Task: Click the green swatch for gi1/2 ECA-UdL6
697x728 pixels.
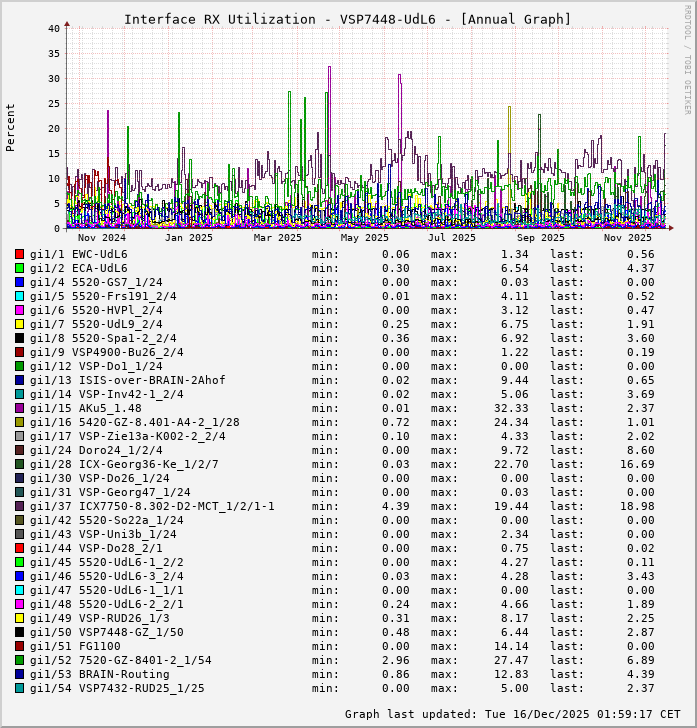Action: point(19,268)
